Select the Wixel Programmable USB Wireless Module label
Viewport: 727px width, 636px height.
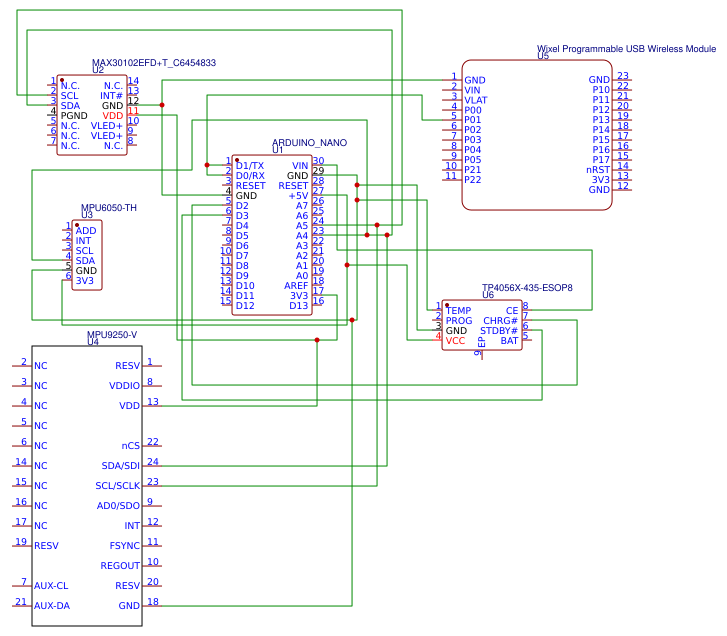(626, 49)
